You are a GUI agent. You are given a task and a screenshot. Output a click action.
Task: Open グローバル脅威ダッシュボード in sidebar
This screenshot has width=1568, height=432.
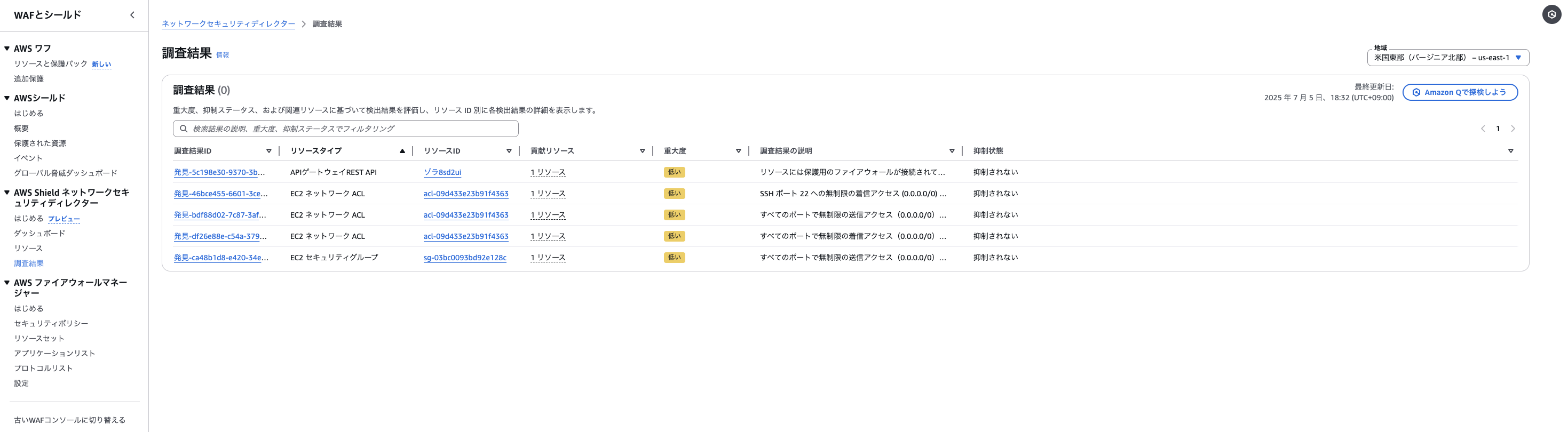(66, 173)
